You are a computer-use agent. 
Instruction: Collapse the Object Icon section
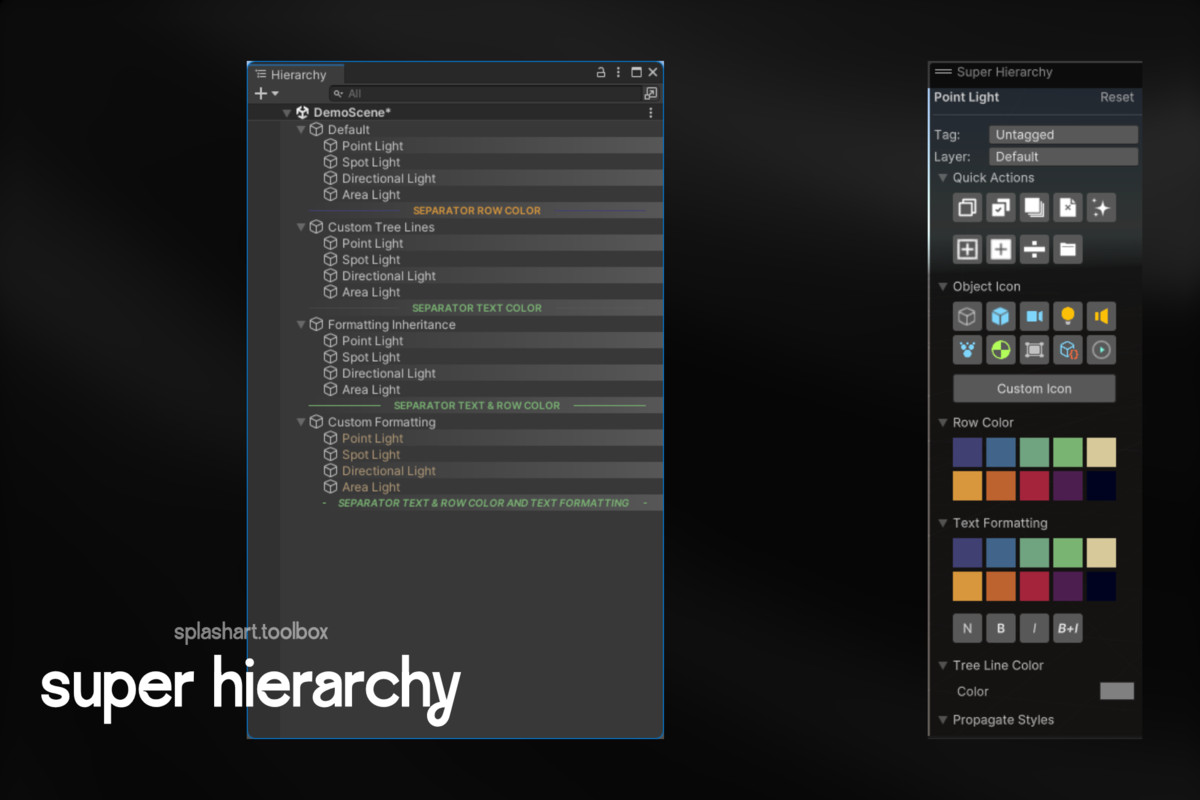click(x=942, y=287)
